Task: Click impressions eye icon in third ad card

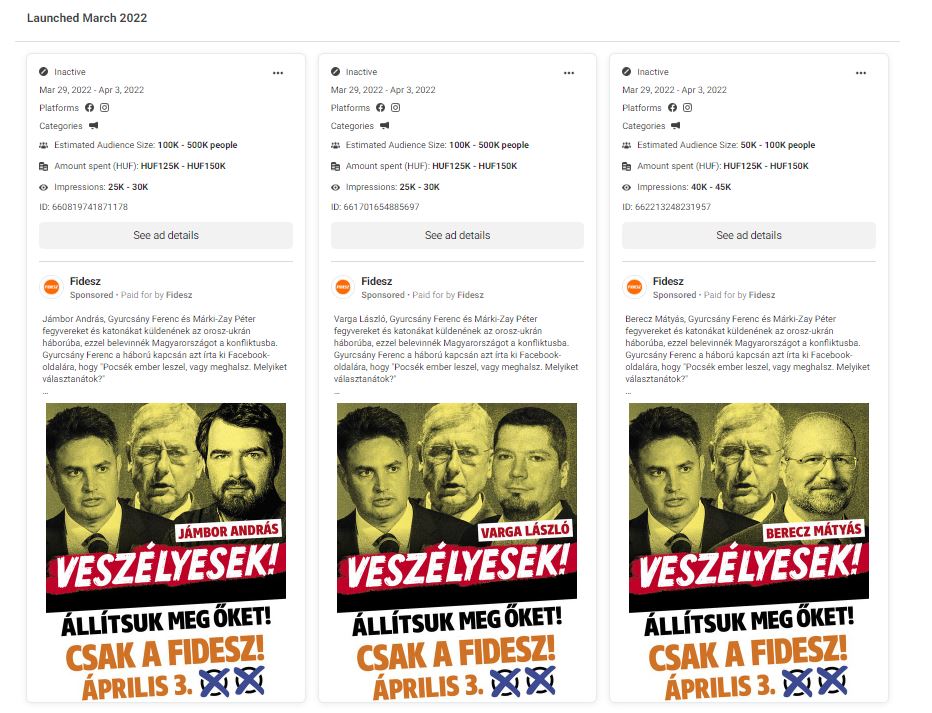Action: coord(626,187)
